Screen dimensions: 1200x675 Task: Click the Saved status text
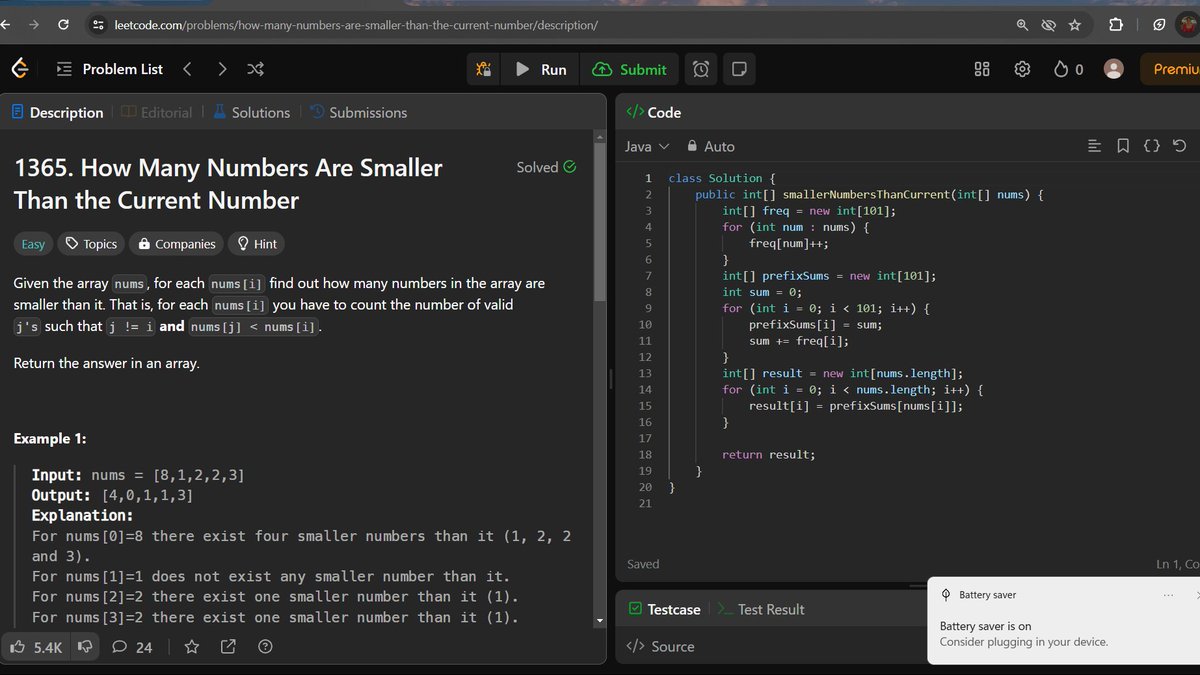643,564
